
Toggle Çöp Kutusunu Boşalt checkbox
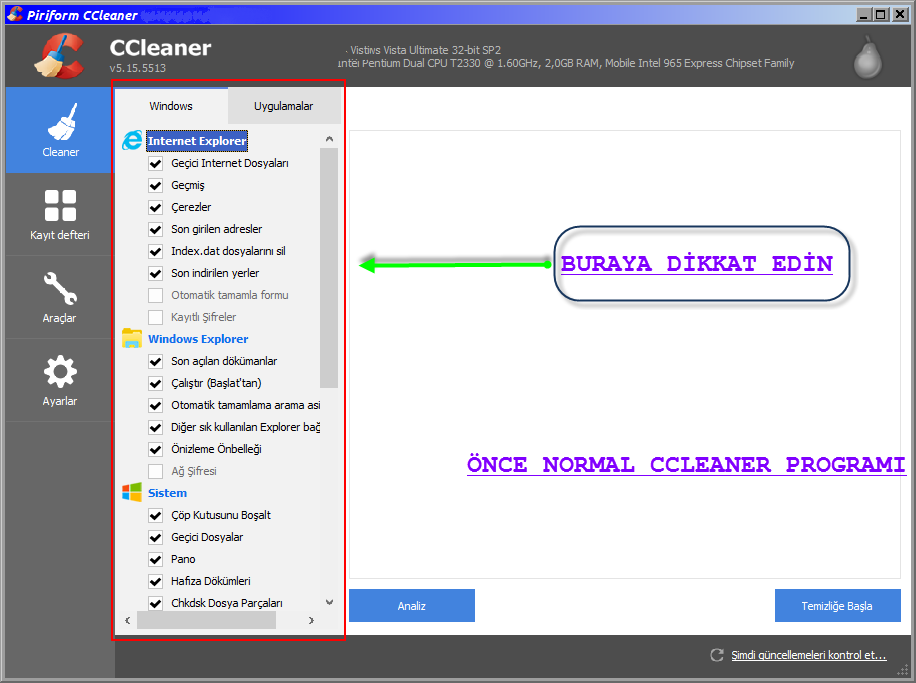click(x=155, y=515)
